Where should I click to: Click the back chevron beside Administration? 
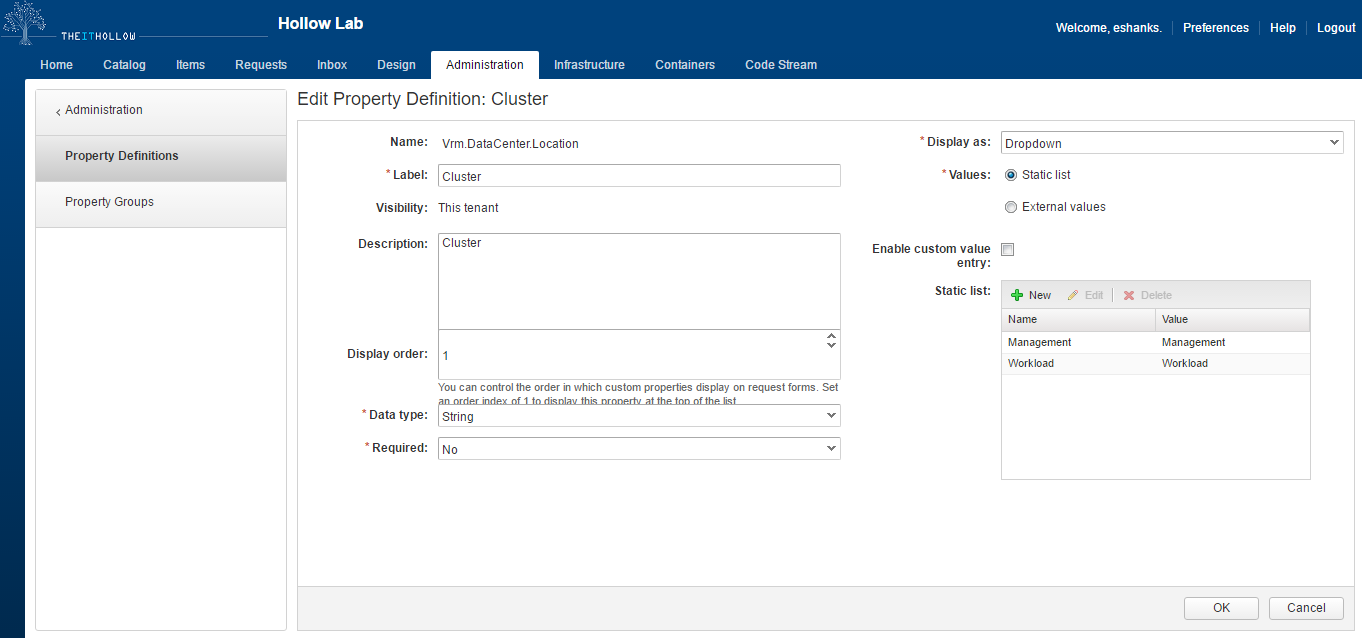58,111
